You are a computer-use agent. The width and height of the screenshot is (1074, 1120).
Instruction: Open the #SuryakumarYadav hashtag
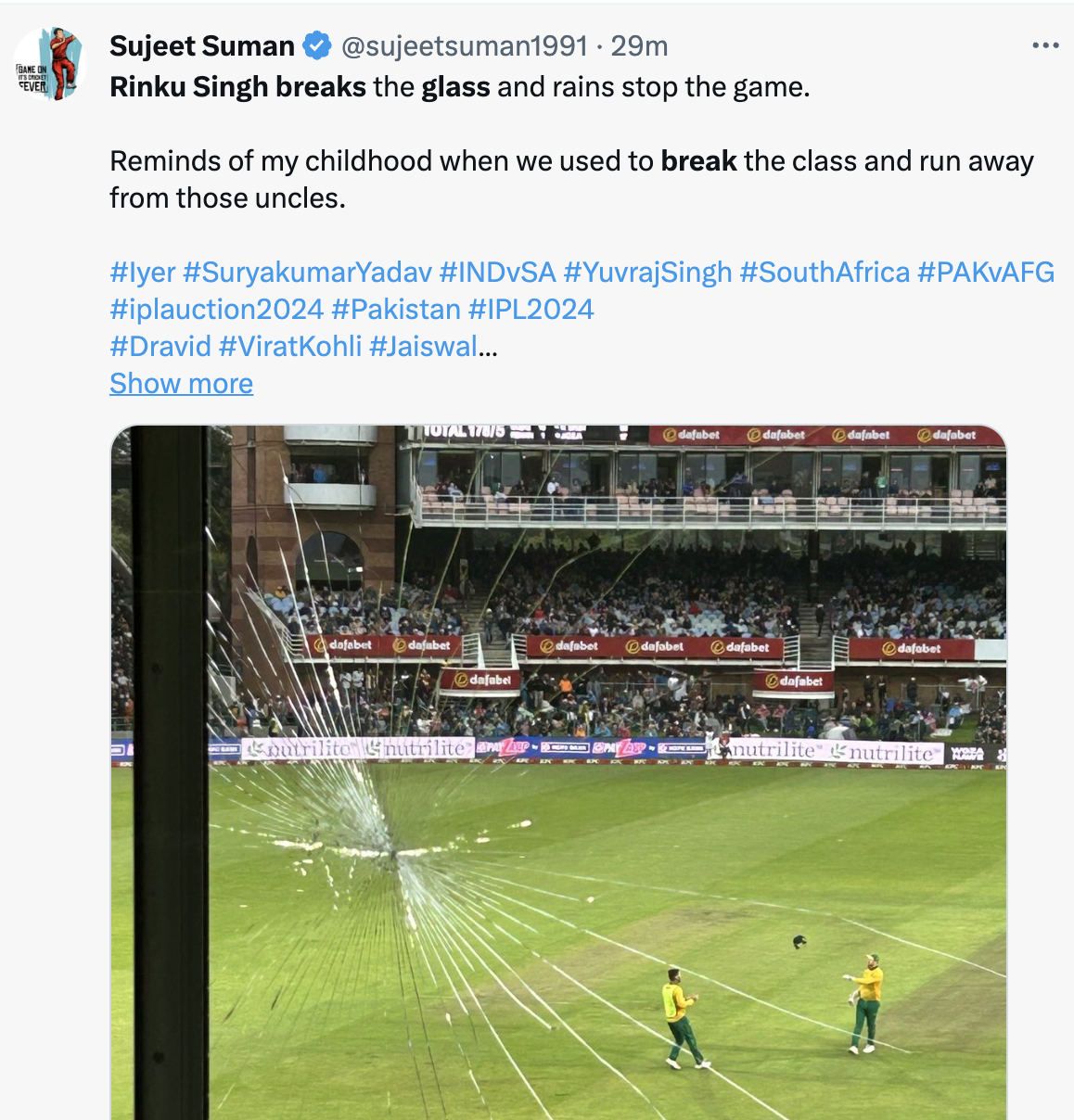tap(307, 272)
